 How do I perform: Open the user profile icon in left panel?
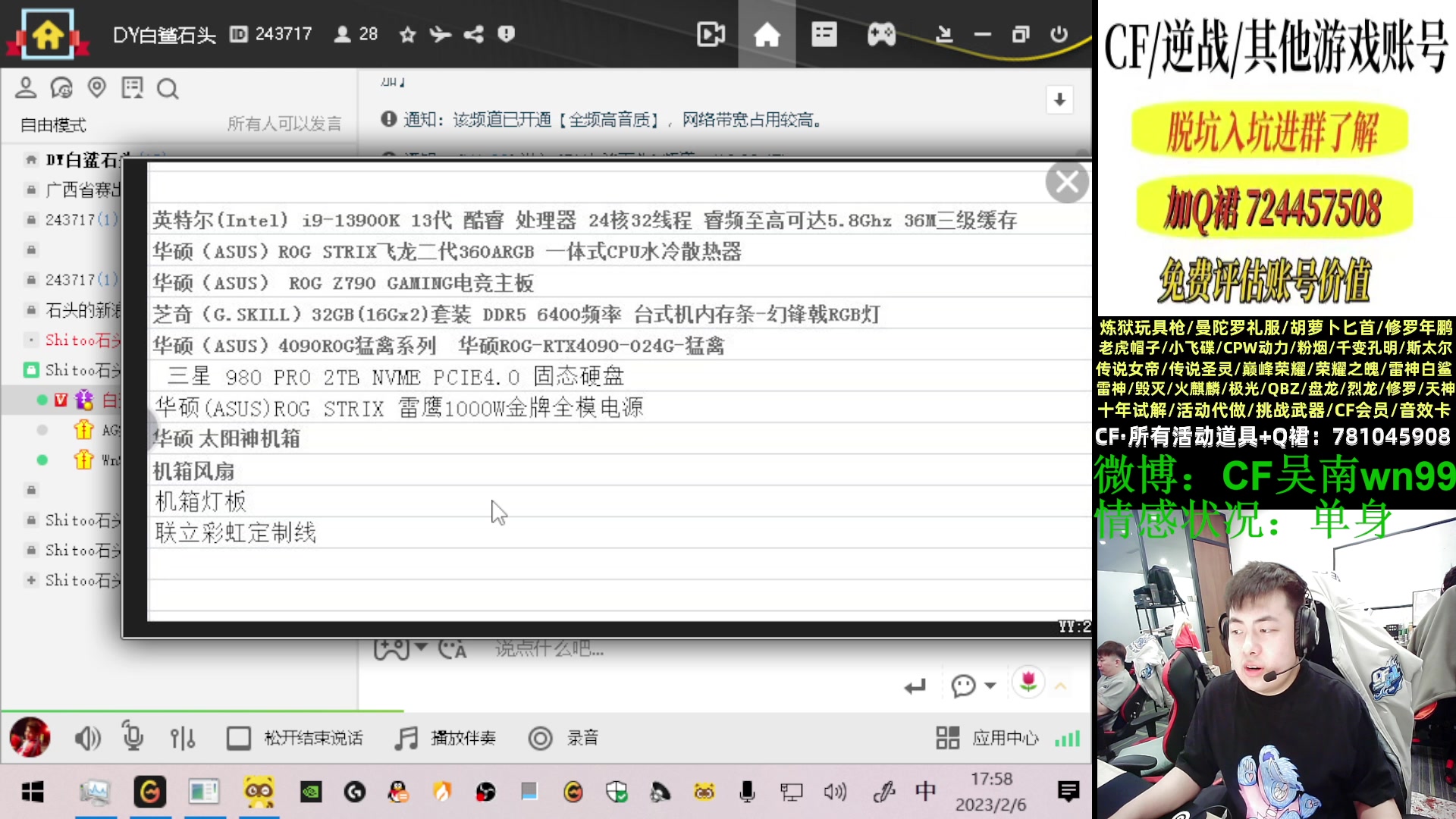tap(26, 88)
